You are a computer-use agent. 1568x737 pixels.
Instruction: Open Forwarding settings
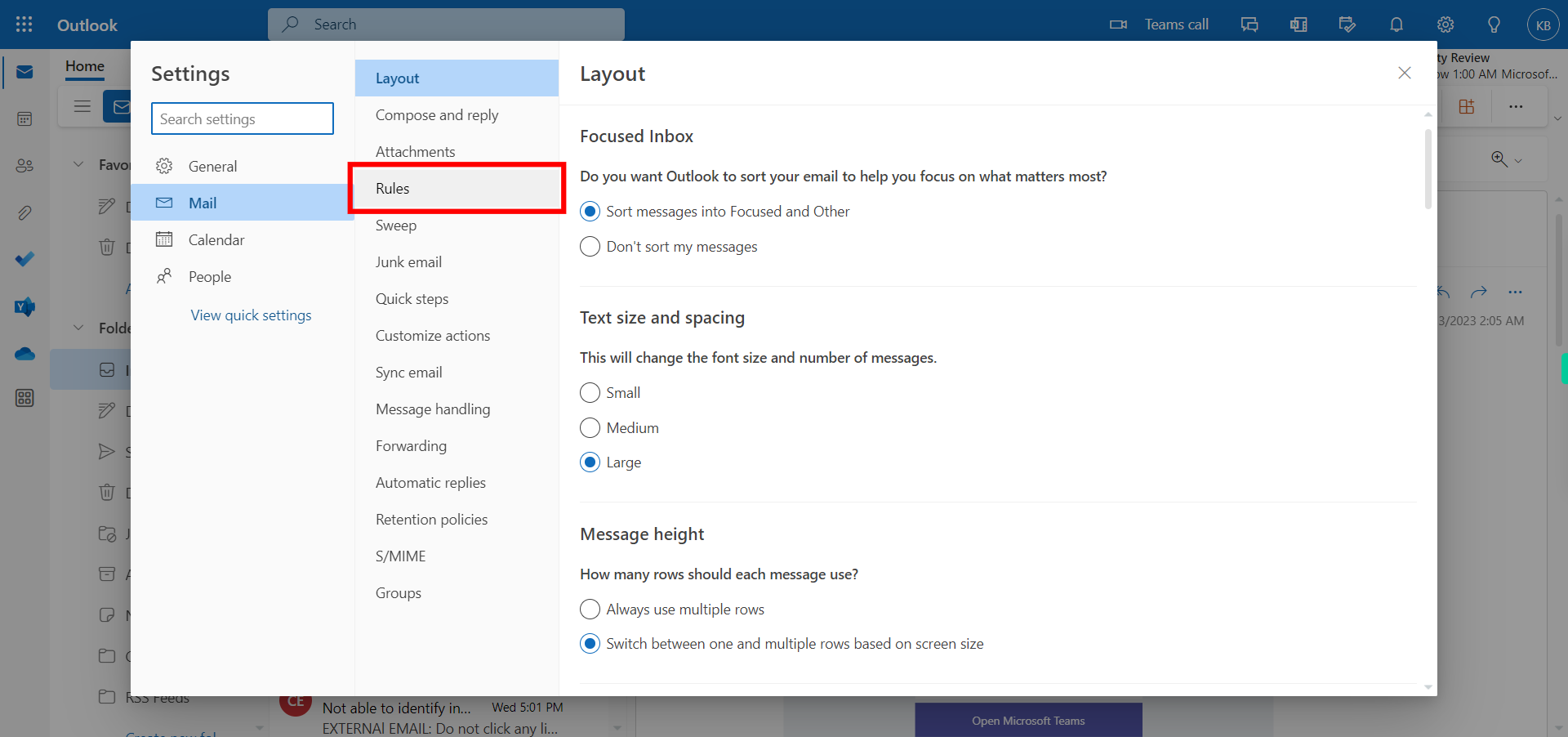(457, 446)
